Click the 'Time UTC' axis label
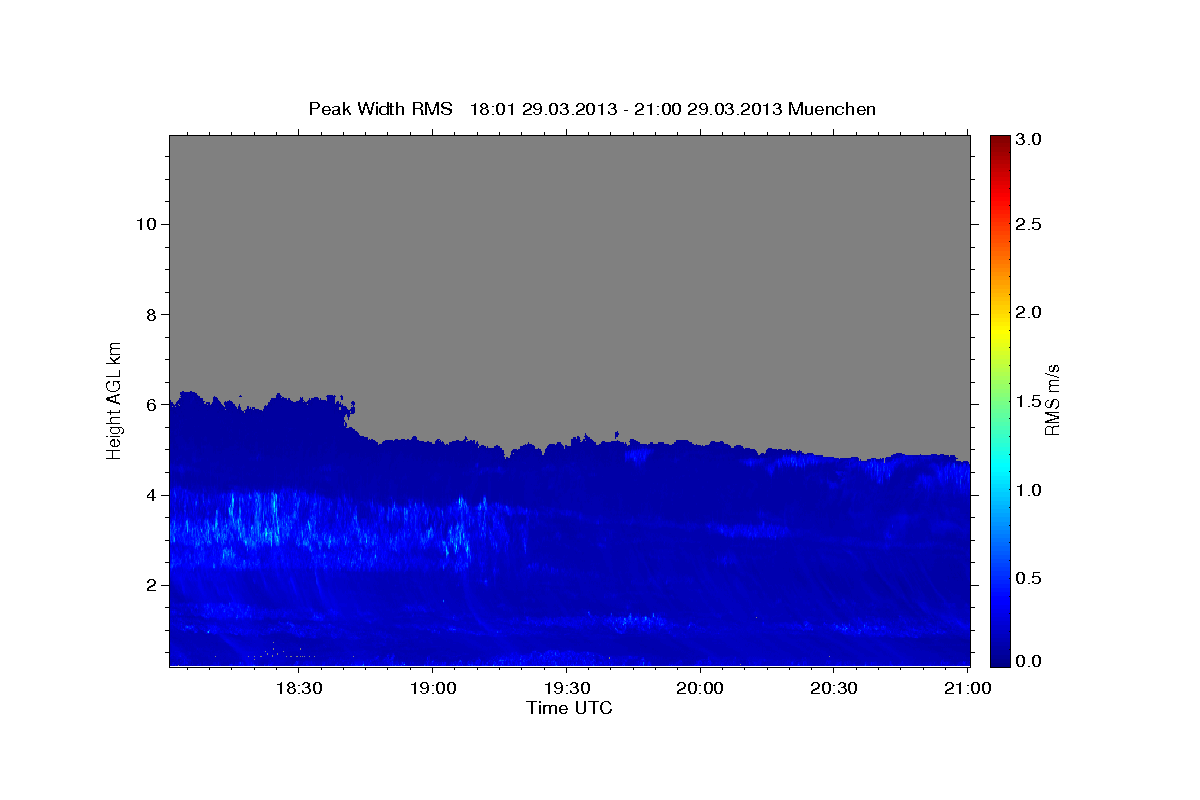Image resolution: width=1200 pixels, height=800 pixels. [569, 708]
